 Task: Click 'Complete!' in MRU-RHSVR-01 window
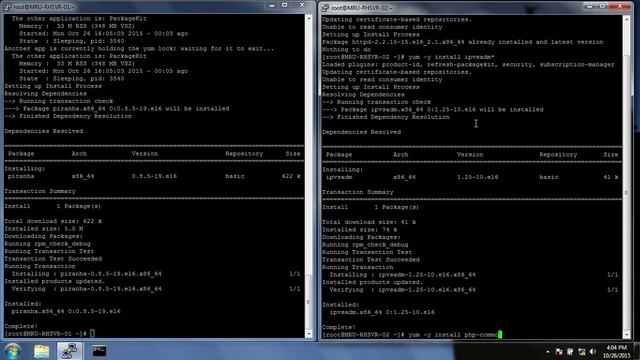tap(21, 326)
